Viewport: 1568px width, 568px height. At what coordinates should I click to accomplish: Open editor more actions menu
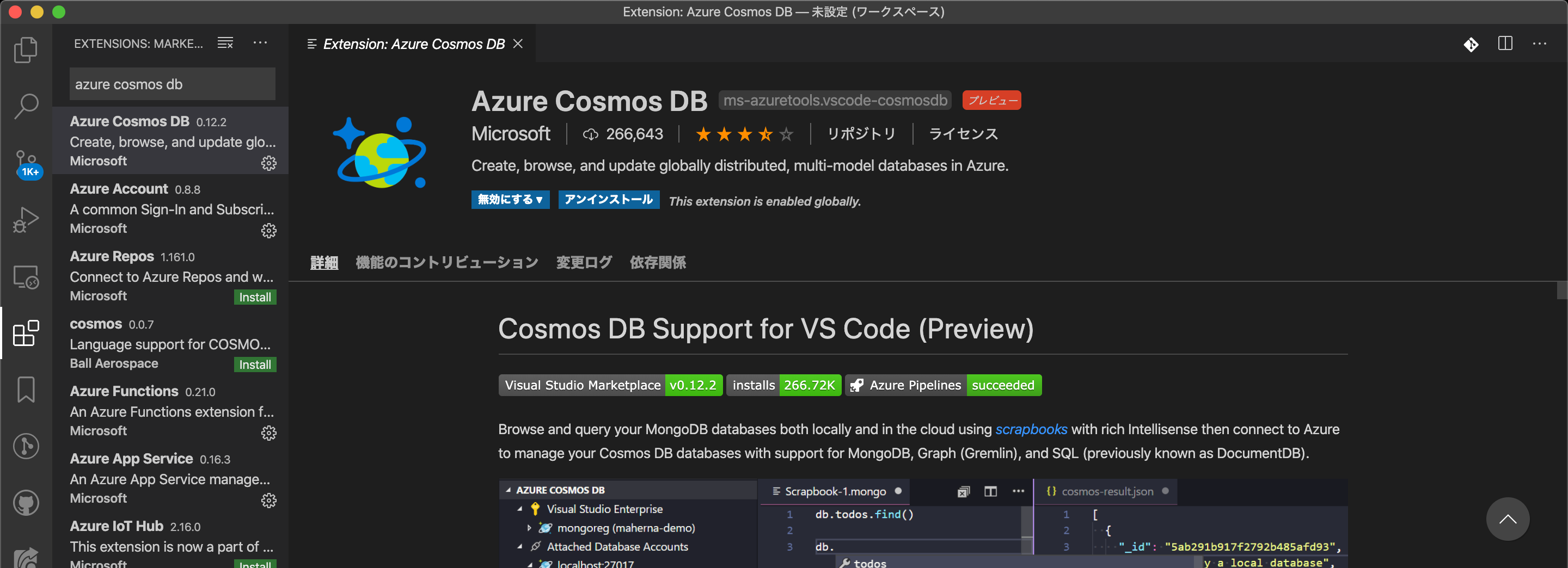coord(1539,44)
